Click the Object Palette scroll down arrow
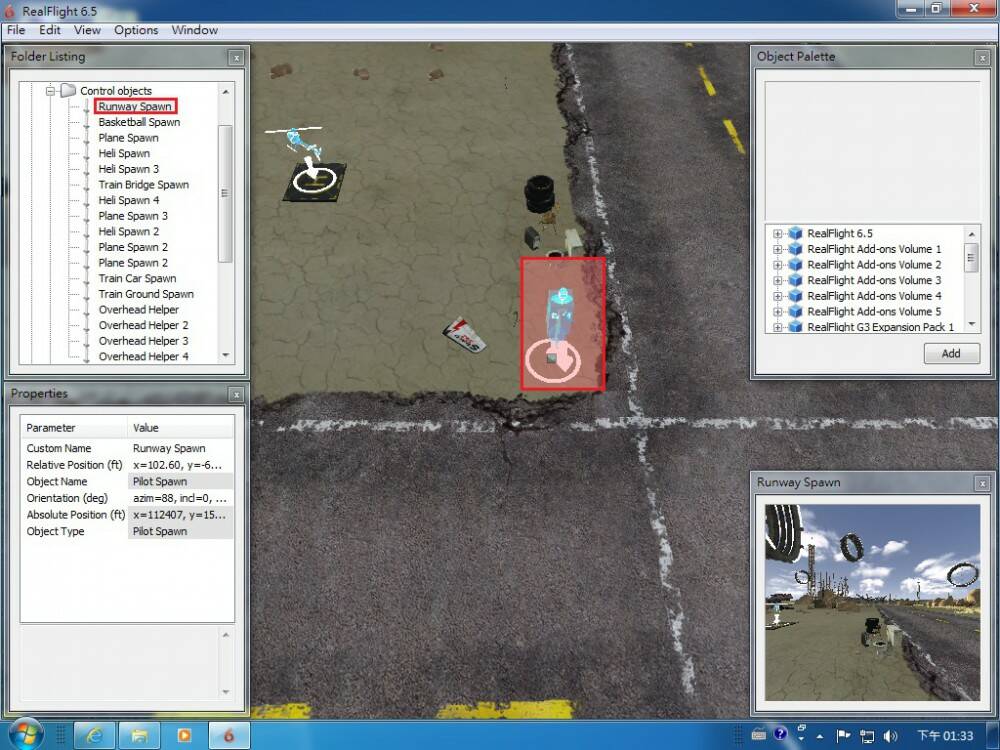The width and height of the screenshot is (1000, 750). [971, 325]
